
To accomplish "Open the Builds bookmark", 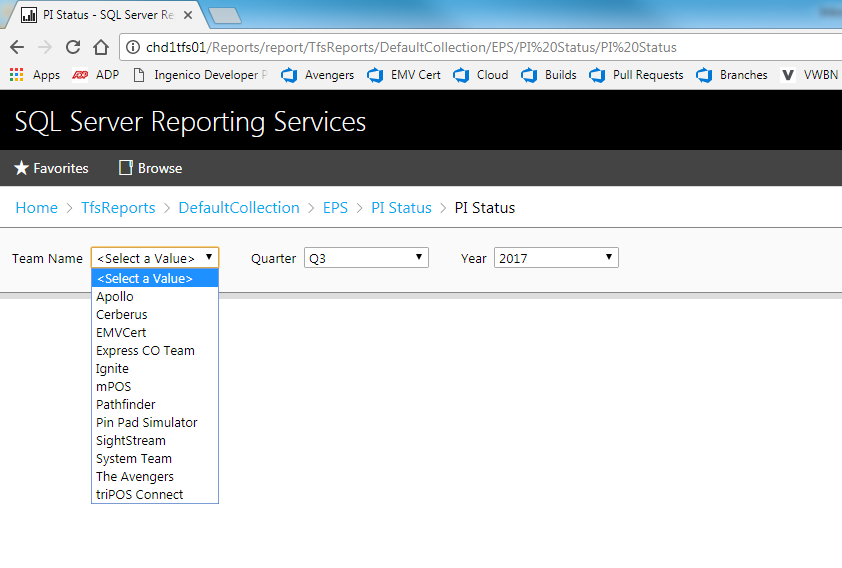I will (548, 75).
